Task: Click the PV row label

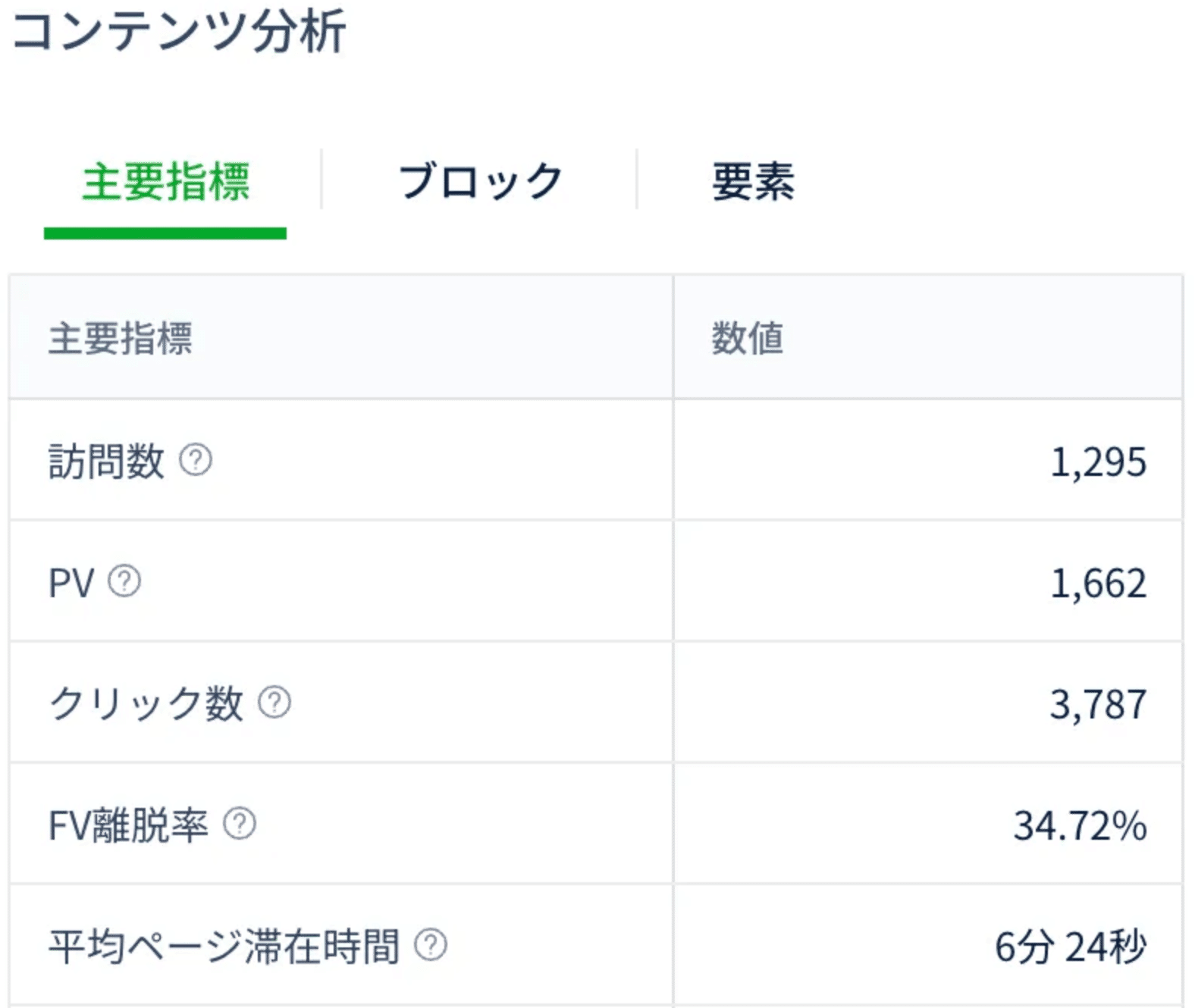Action: click(71, 583)
